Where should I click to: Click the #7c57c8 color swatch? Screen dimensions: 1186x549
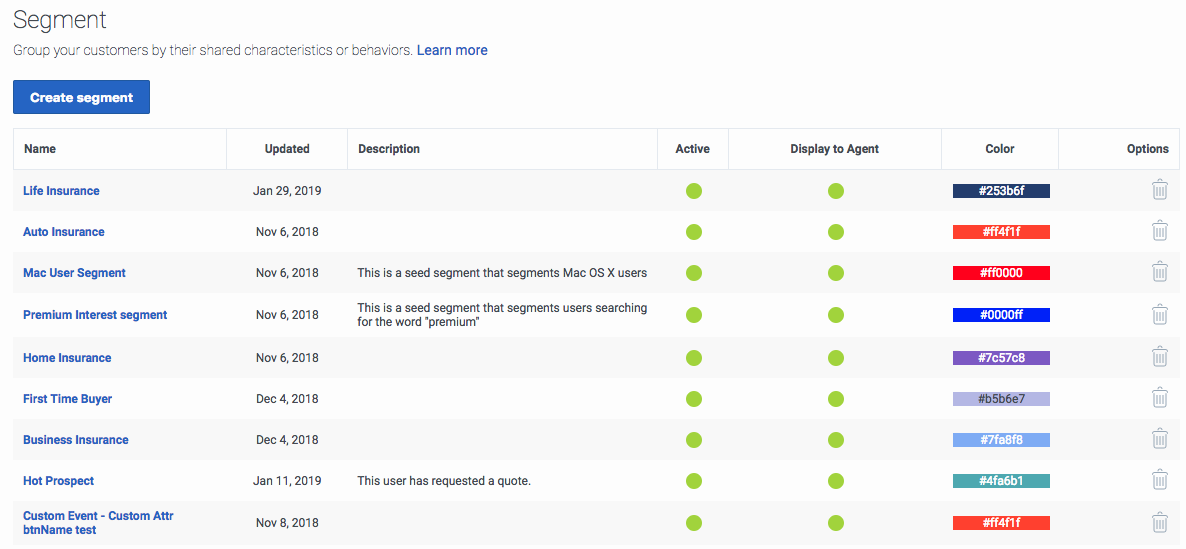pos(1001,358)
